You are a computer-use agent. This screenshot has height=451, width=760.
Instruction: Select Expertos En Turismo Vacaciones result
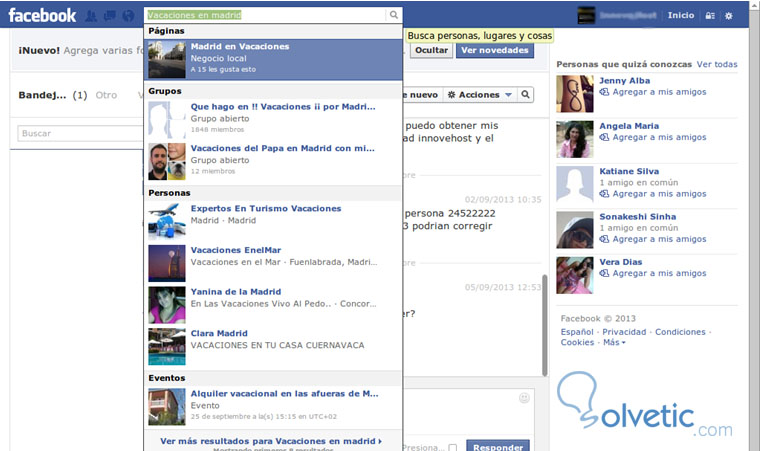[x=273, y=222]
